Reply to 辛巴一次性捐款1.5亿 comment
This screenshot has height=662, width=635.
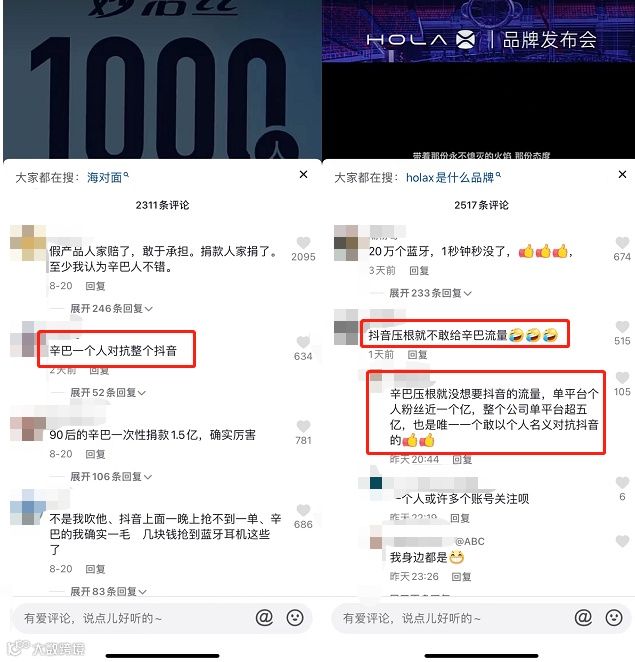[95, 454]
